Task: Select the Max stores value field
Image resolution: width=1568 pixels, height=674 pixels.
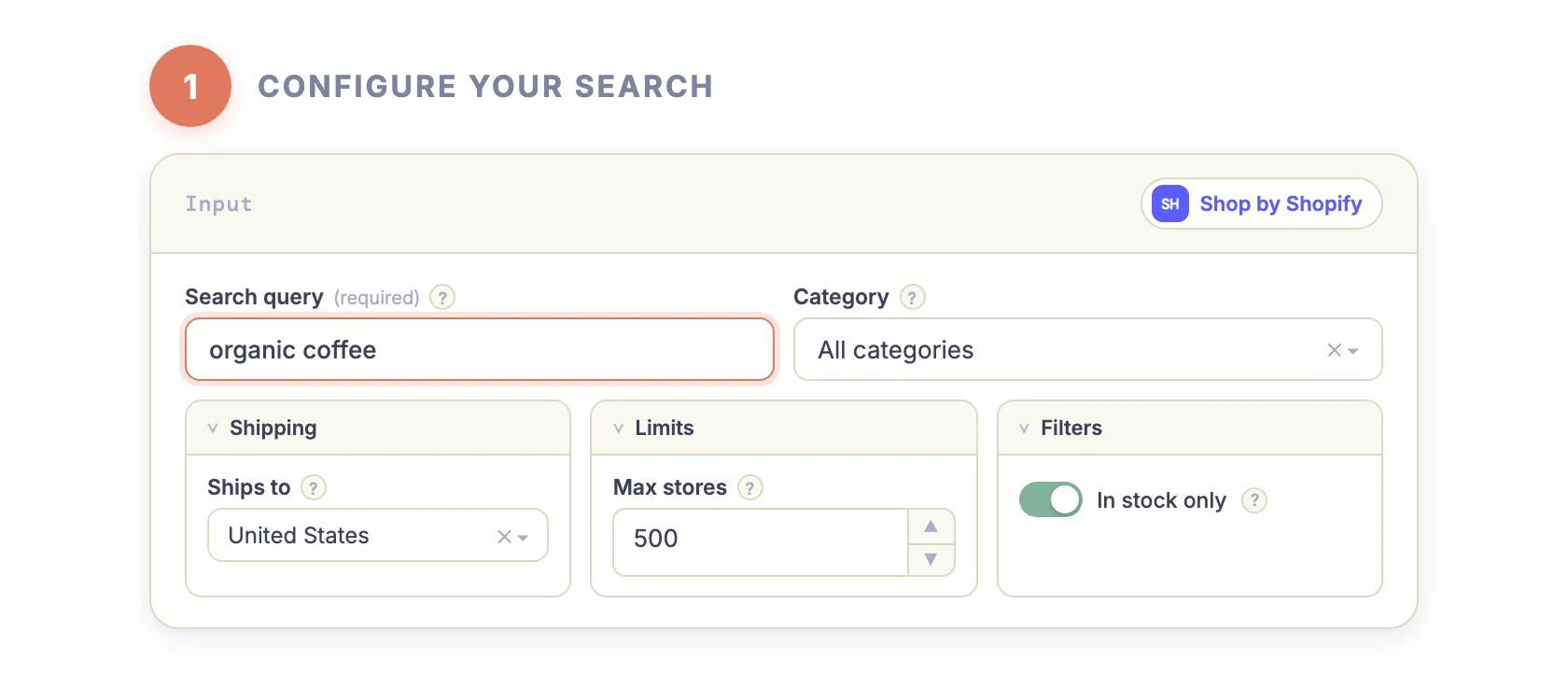Action: [758, 540]
